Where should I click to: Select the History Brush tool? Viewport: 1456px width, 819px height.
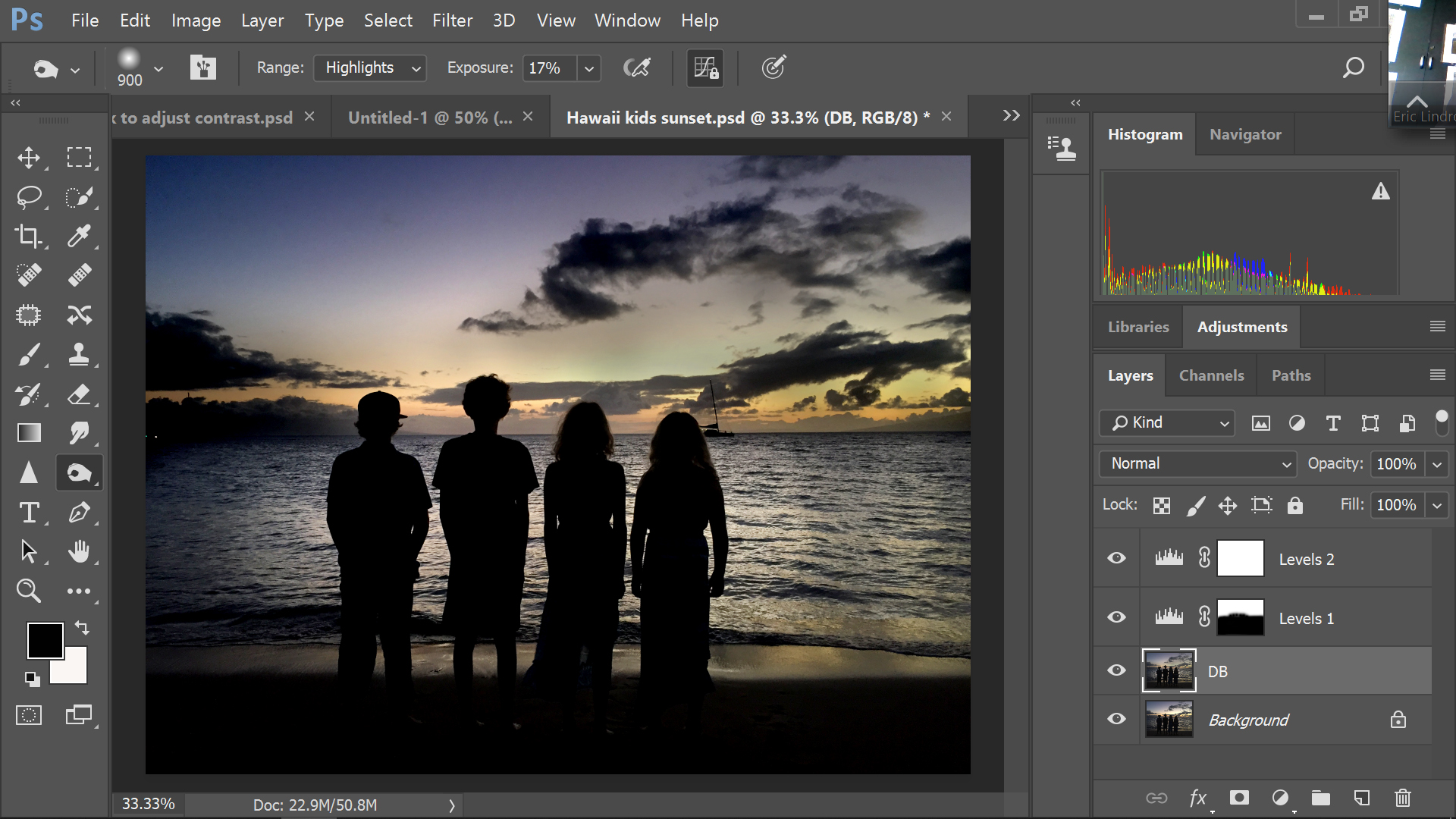coord(29,394)
